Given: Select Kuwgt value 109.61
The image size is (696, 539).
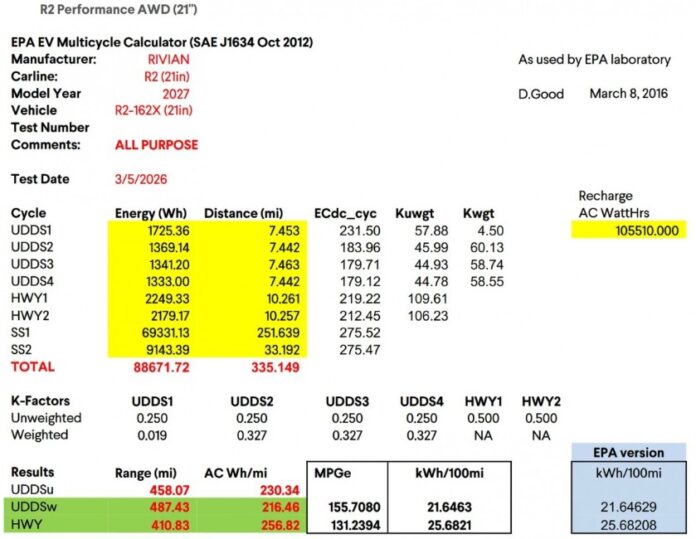Looking at the screenshot, I should click(x=428, y=299).
